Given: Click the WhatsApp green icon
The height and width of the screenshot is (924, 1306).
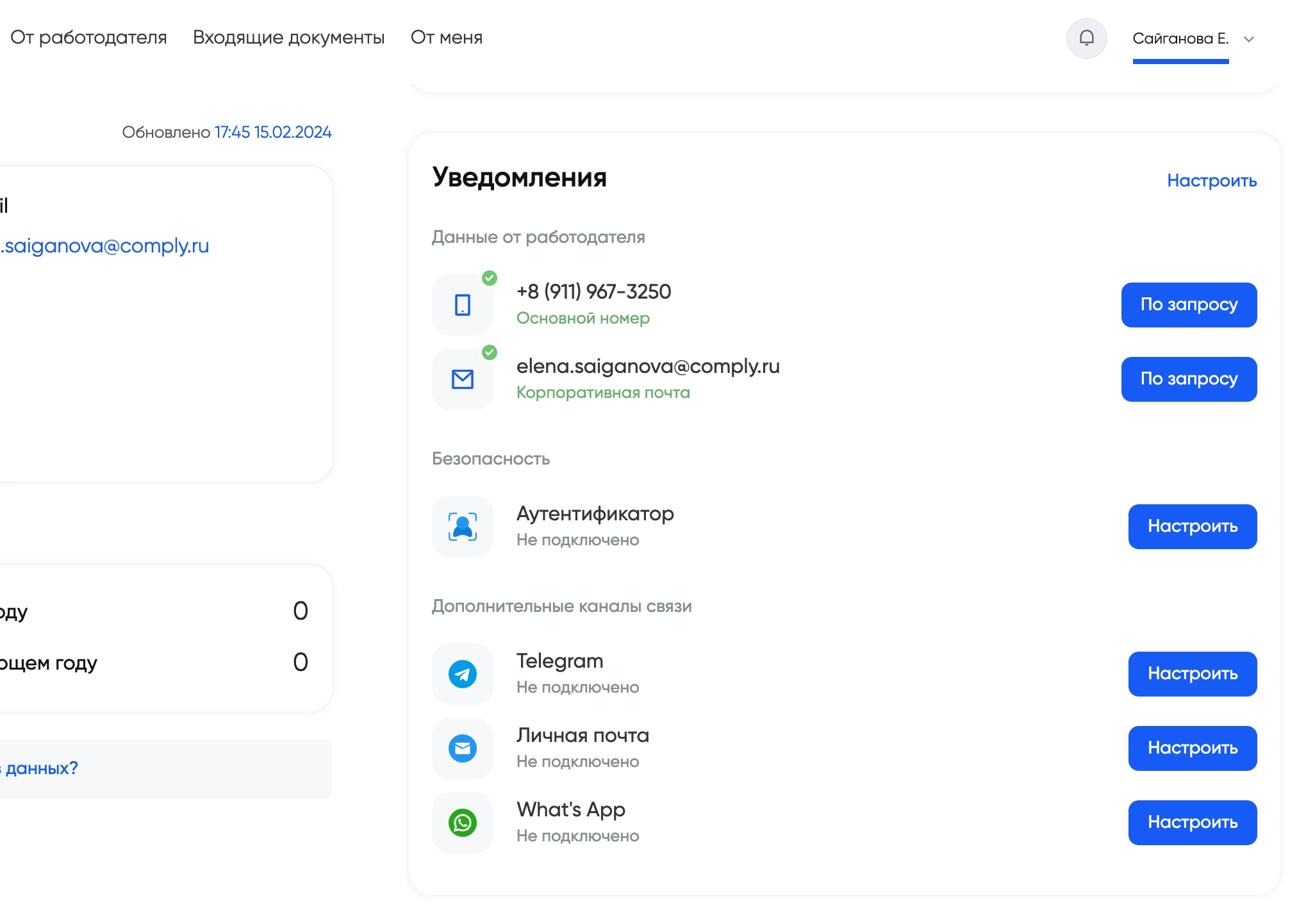Looking at the screenshot, I should click(x=462, y=823).
